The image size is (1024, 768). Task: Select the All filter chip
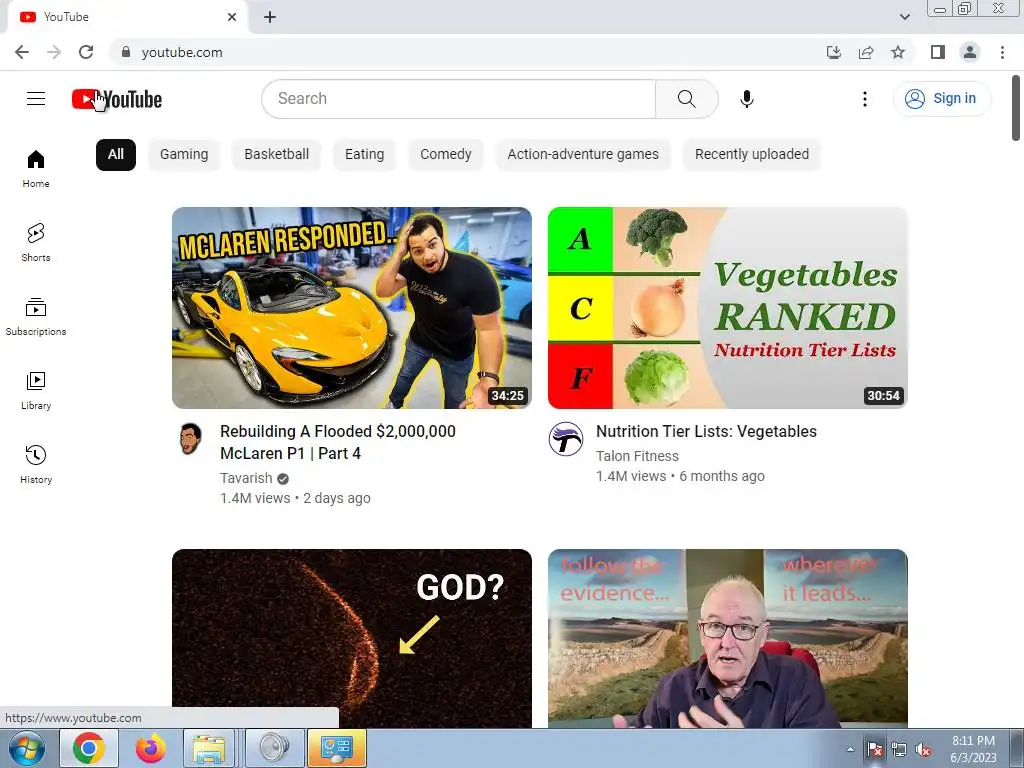point(116,155)
